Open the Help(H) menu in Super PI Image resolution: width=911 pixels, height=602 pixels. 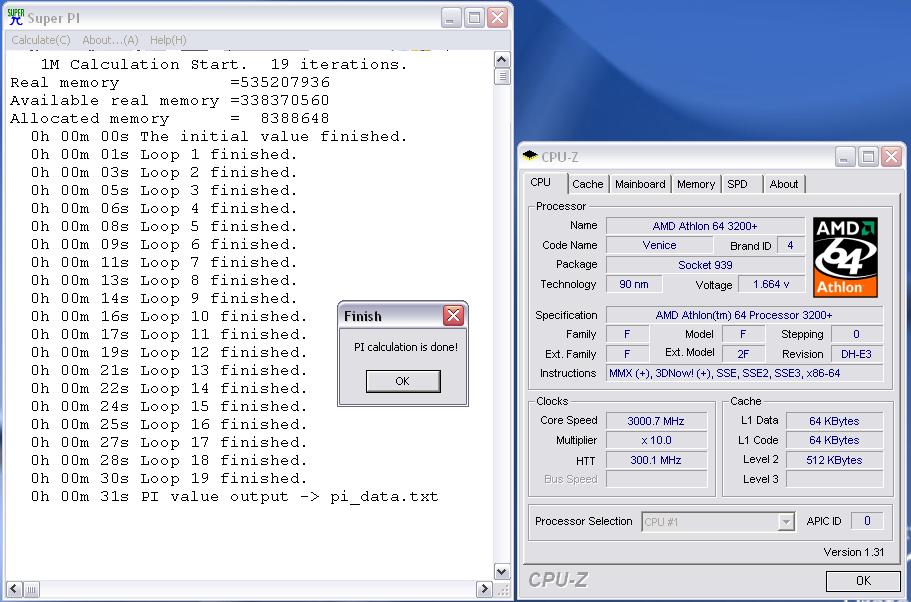click(168, 40)
